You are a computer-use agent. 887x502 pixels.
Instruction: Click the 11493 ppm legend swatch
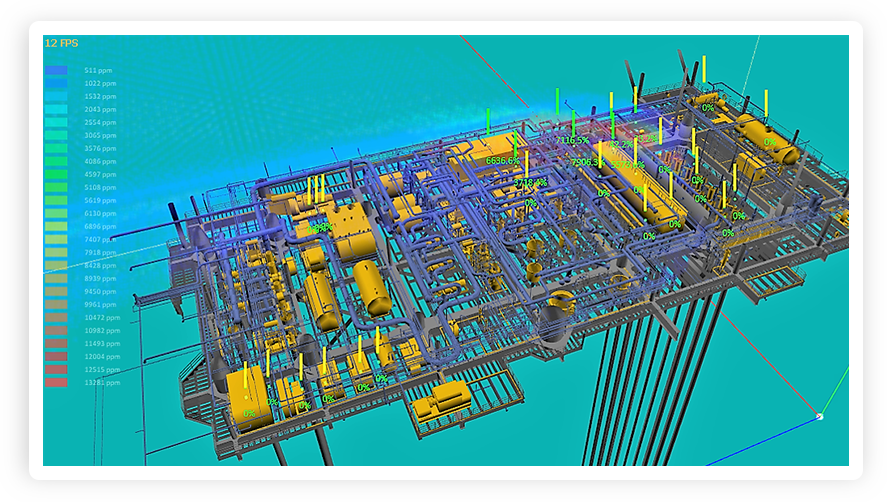(56, 343)
